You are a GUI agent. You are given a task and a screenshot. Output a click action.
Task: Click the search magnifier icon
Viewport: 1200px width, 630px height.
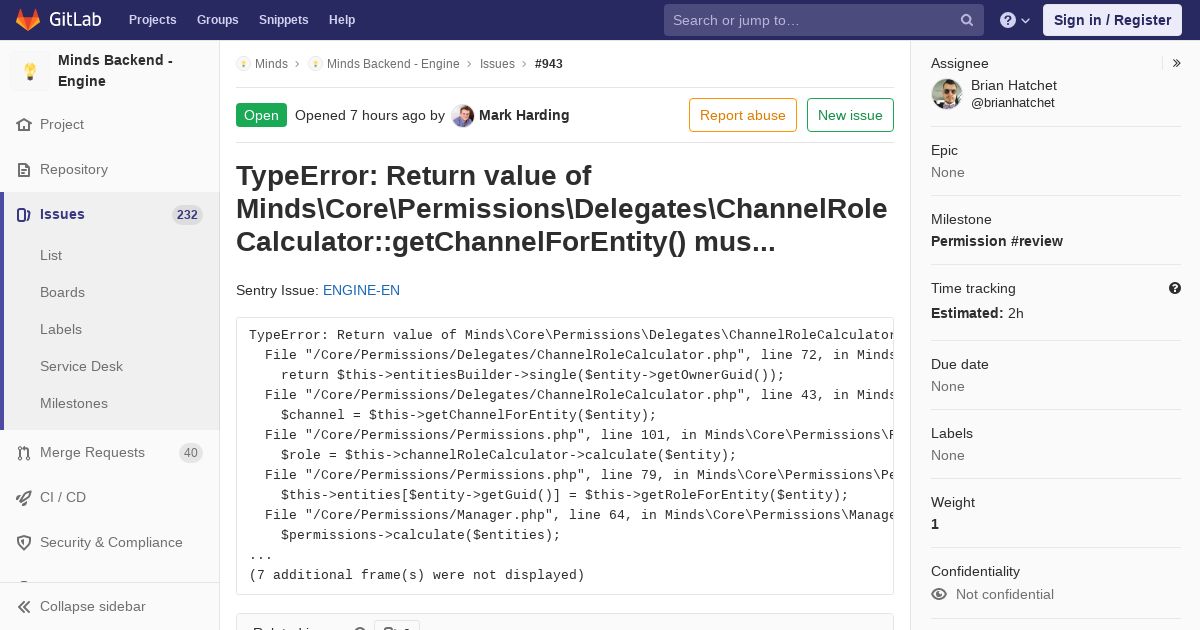point(967,20)
